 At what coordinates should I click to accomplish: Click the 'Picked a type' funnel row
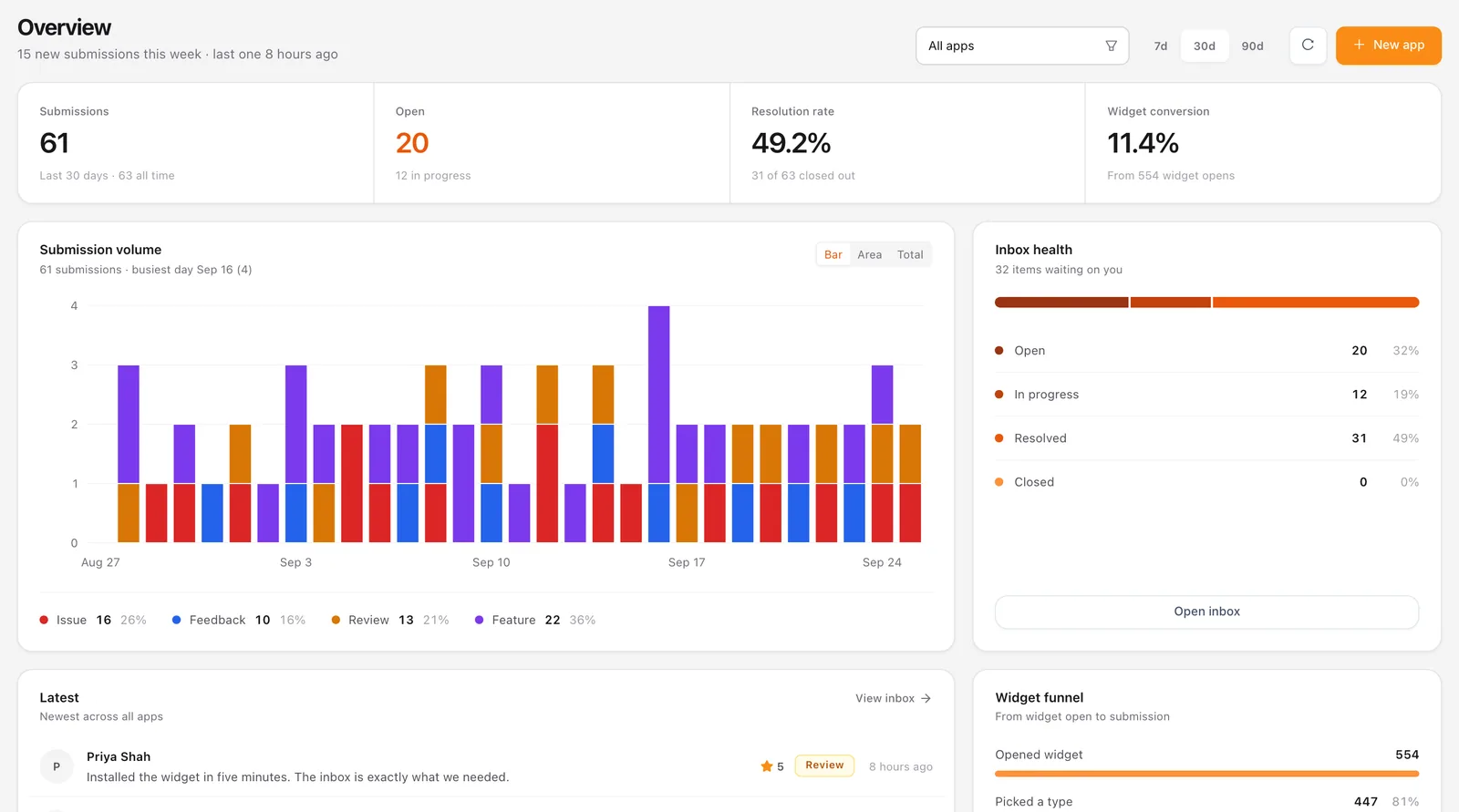coord(1206,802)
